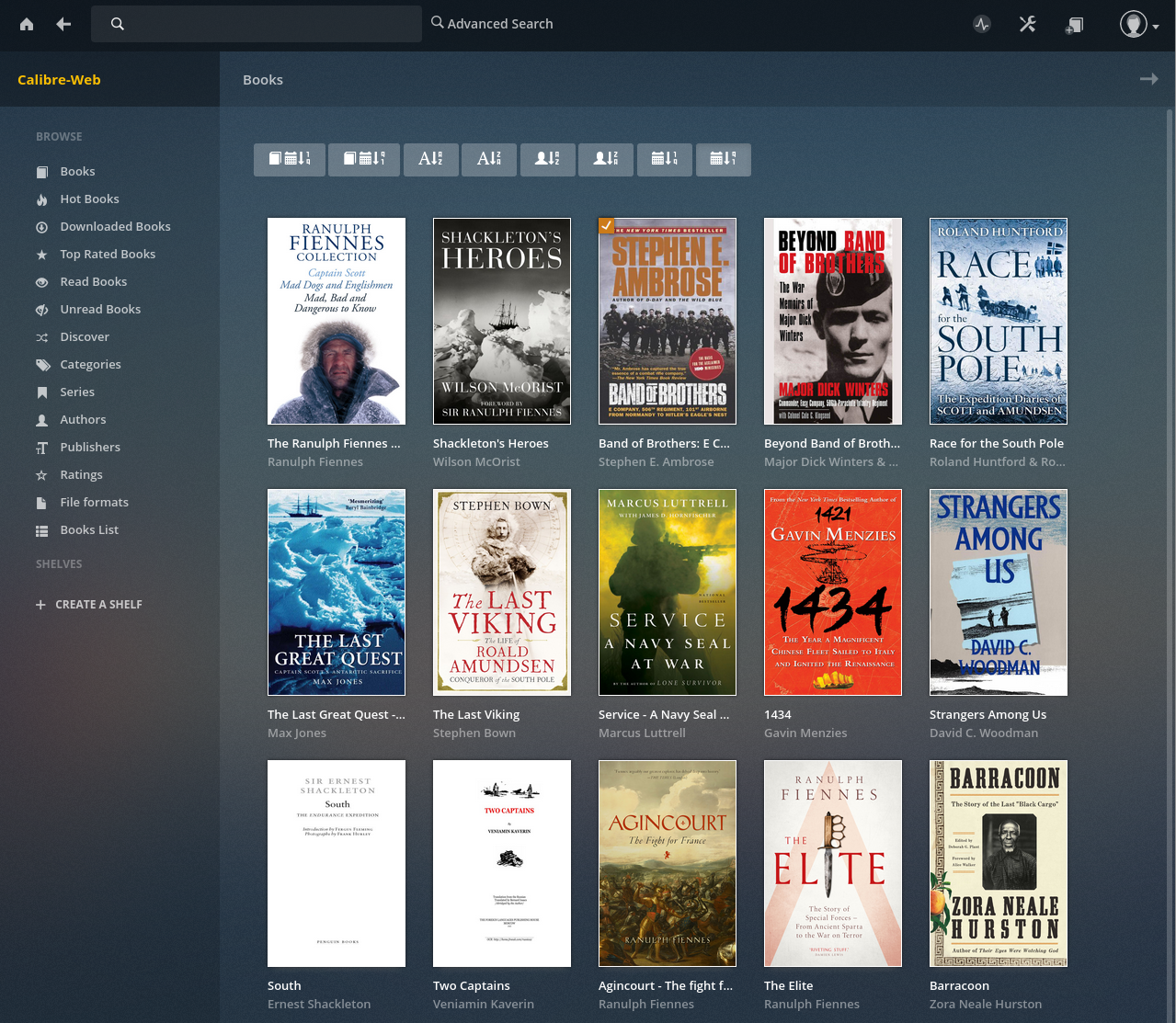Click the Calibre-Web logo title
This screenshot has width=1176, height=1023.
[59, 80]
